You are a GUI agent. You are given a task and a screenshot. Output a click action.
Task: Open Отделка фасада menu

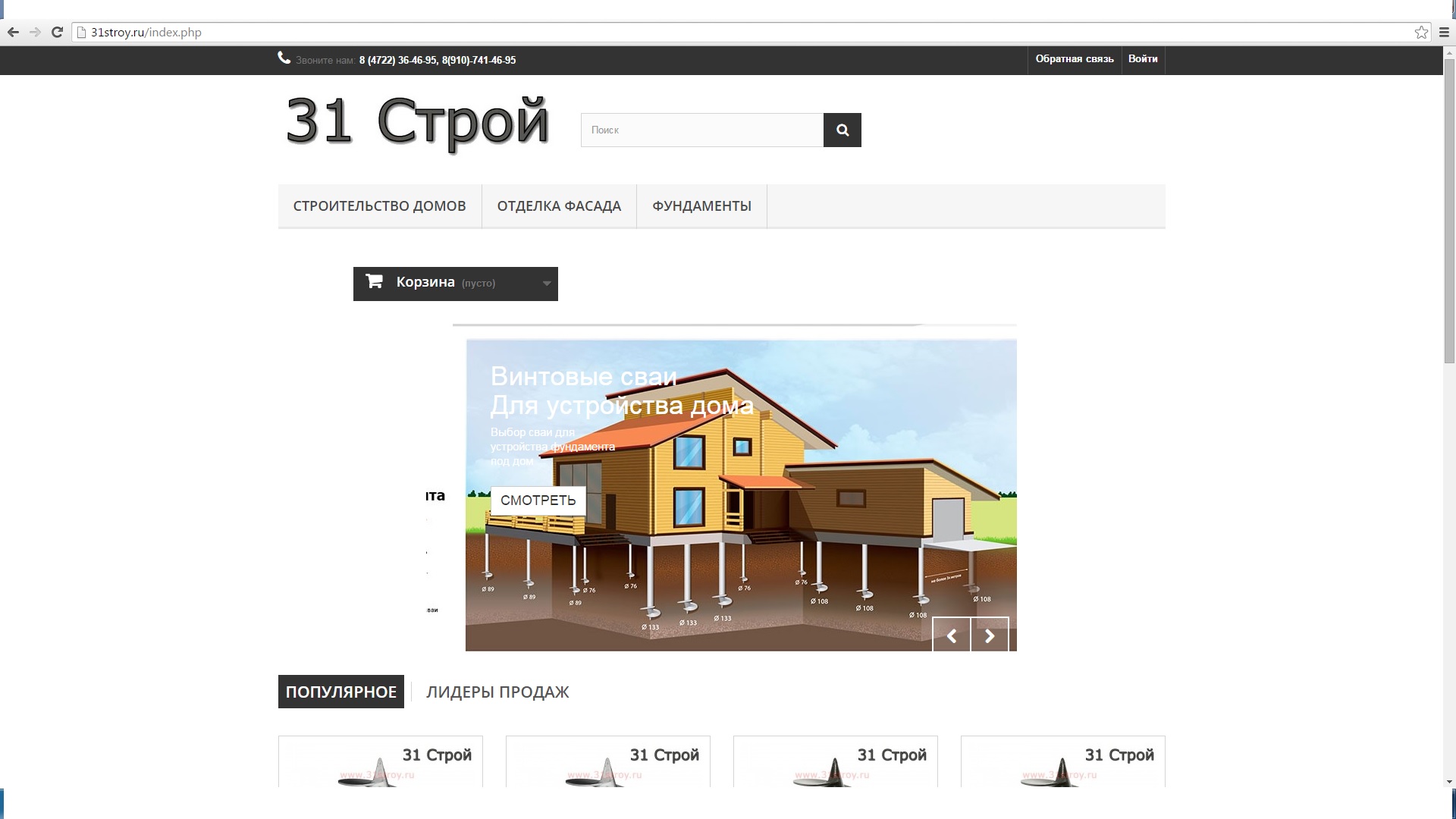pos(559,206)
